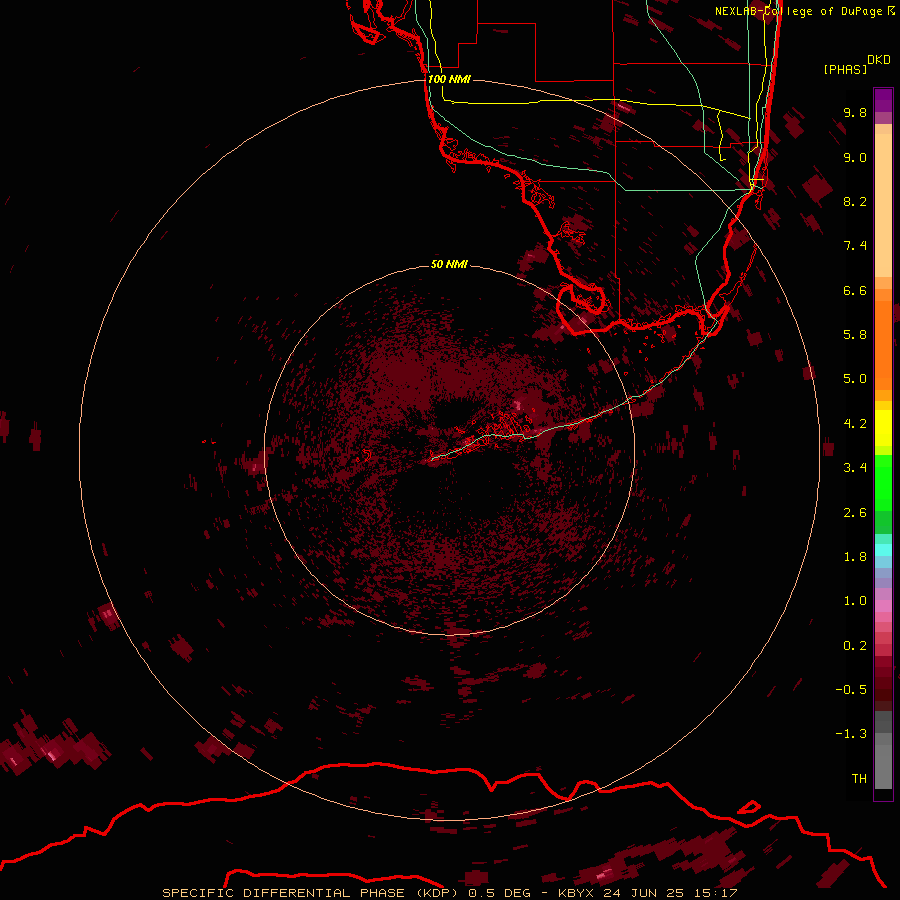Click the 9.8 value on the color scale
The height and width of the screenshot is (900, 900).
tap(855, 112)
